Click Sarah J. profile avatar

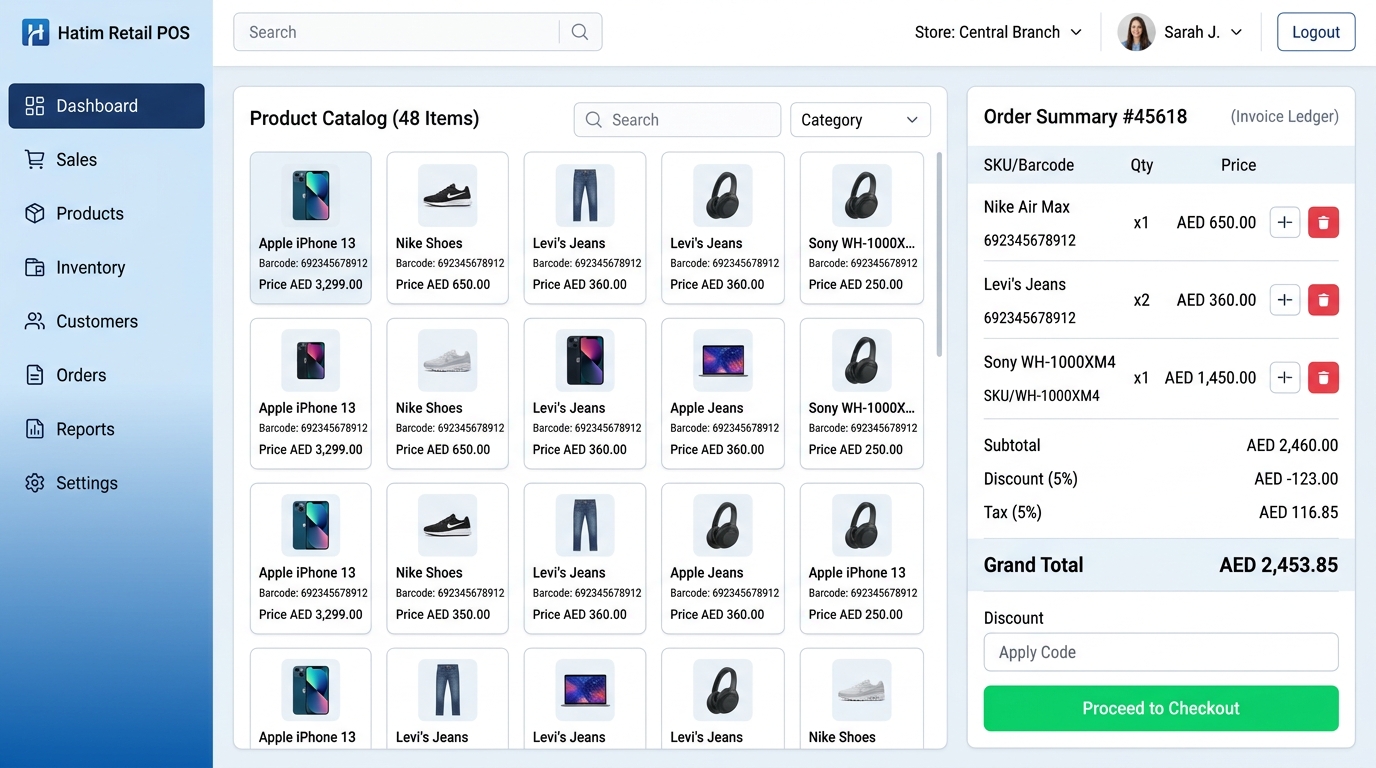1136,32
